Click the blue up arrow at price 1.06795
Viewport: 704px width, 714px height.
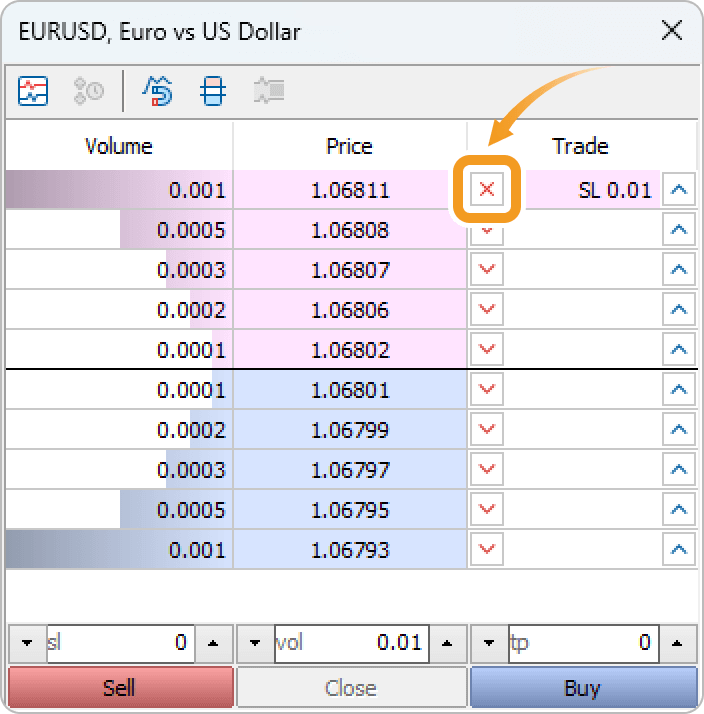(679, 509)
